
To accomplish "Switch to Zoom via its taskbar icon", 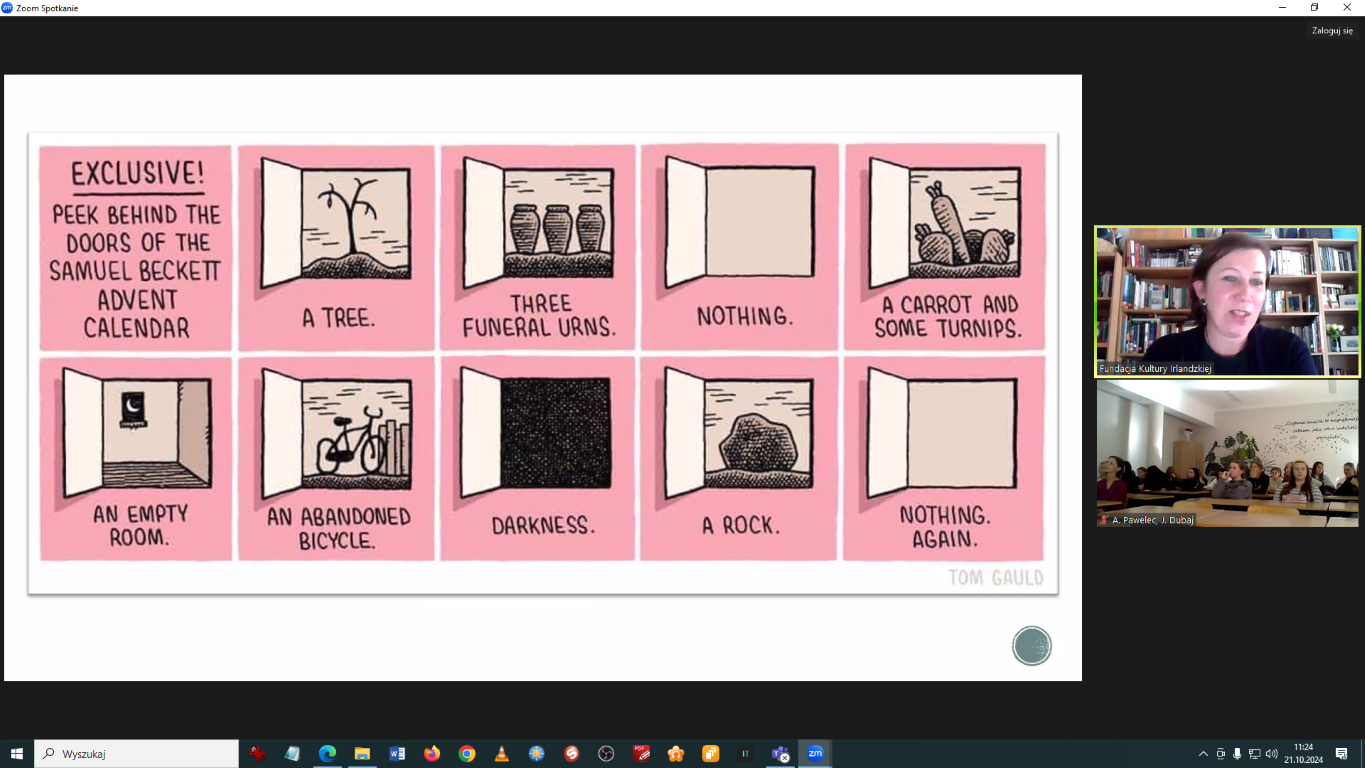I will coord(815,753).
